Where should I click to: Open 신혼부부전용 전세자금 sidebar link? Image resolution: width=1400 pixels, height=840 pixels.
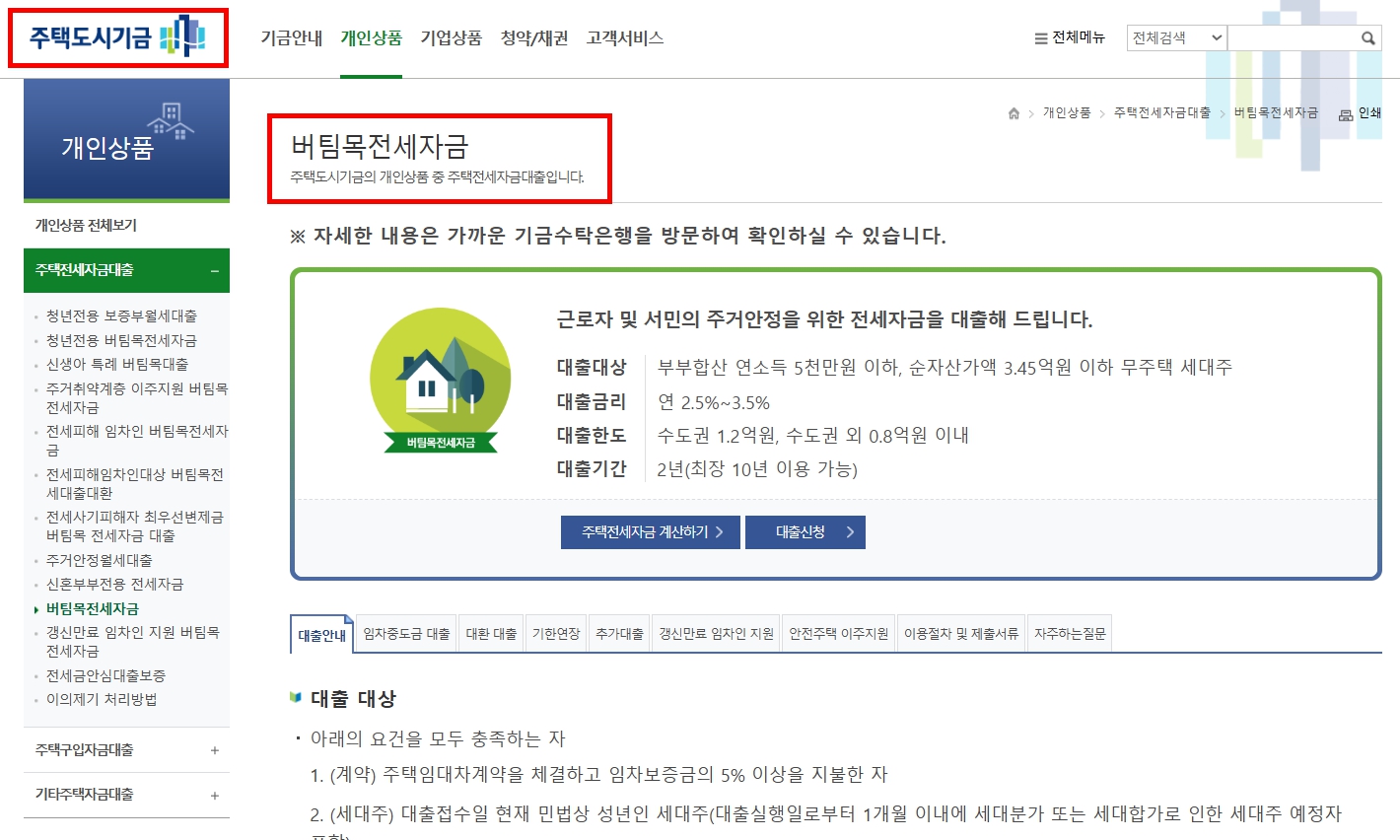114,584
